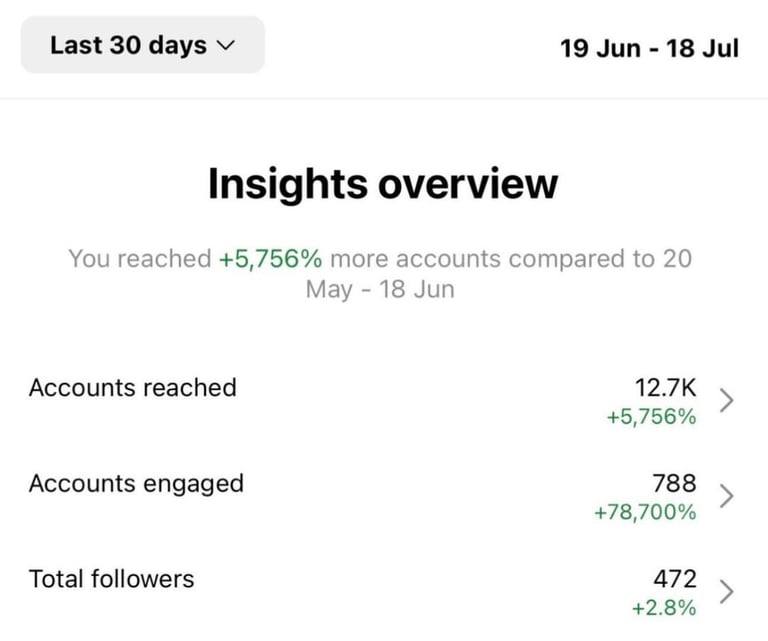Click +5,756% under the 12.7K value
This screenshot has width=768, height=641.
pos(651,417)
